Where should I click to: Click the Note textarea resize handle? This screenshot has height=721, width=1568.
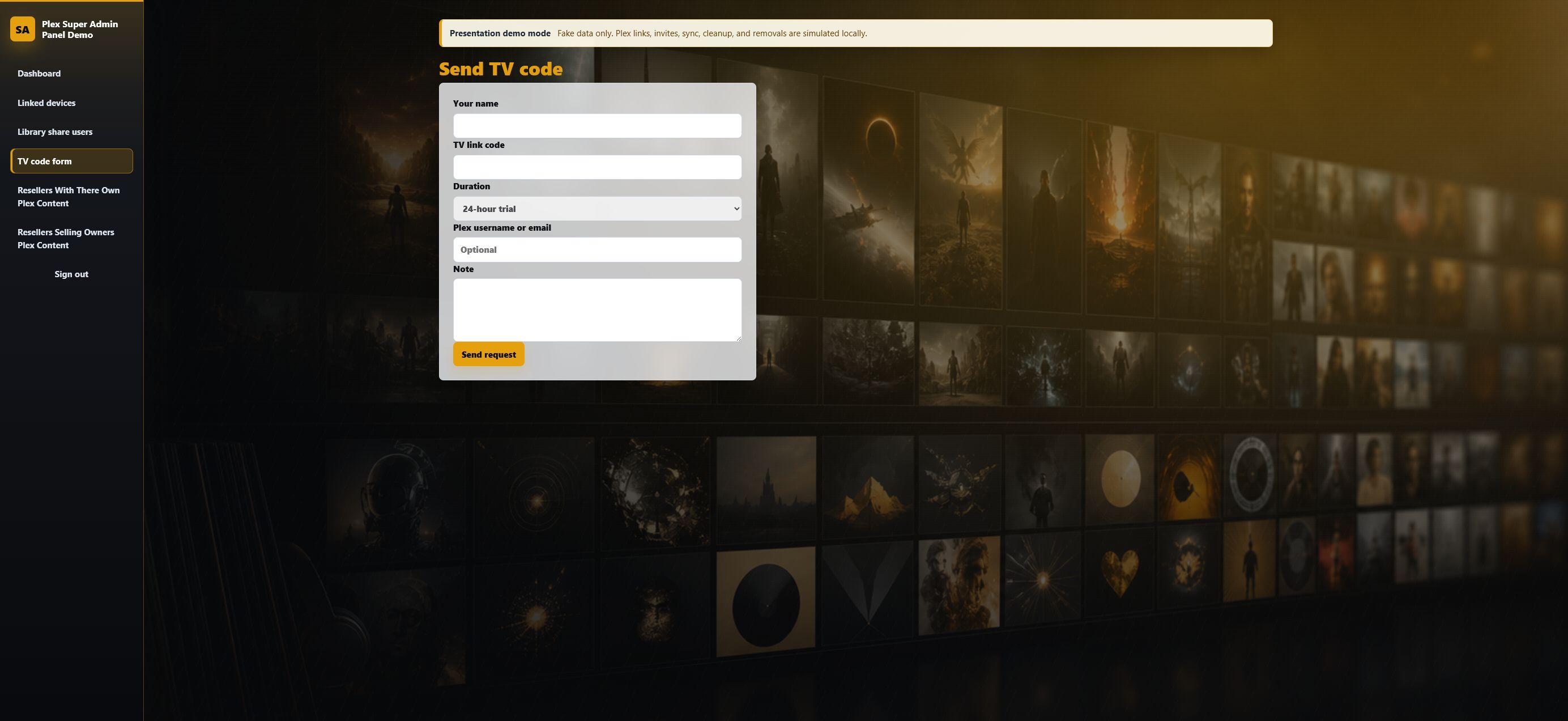[x=738, y=338]
